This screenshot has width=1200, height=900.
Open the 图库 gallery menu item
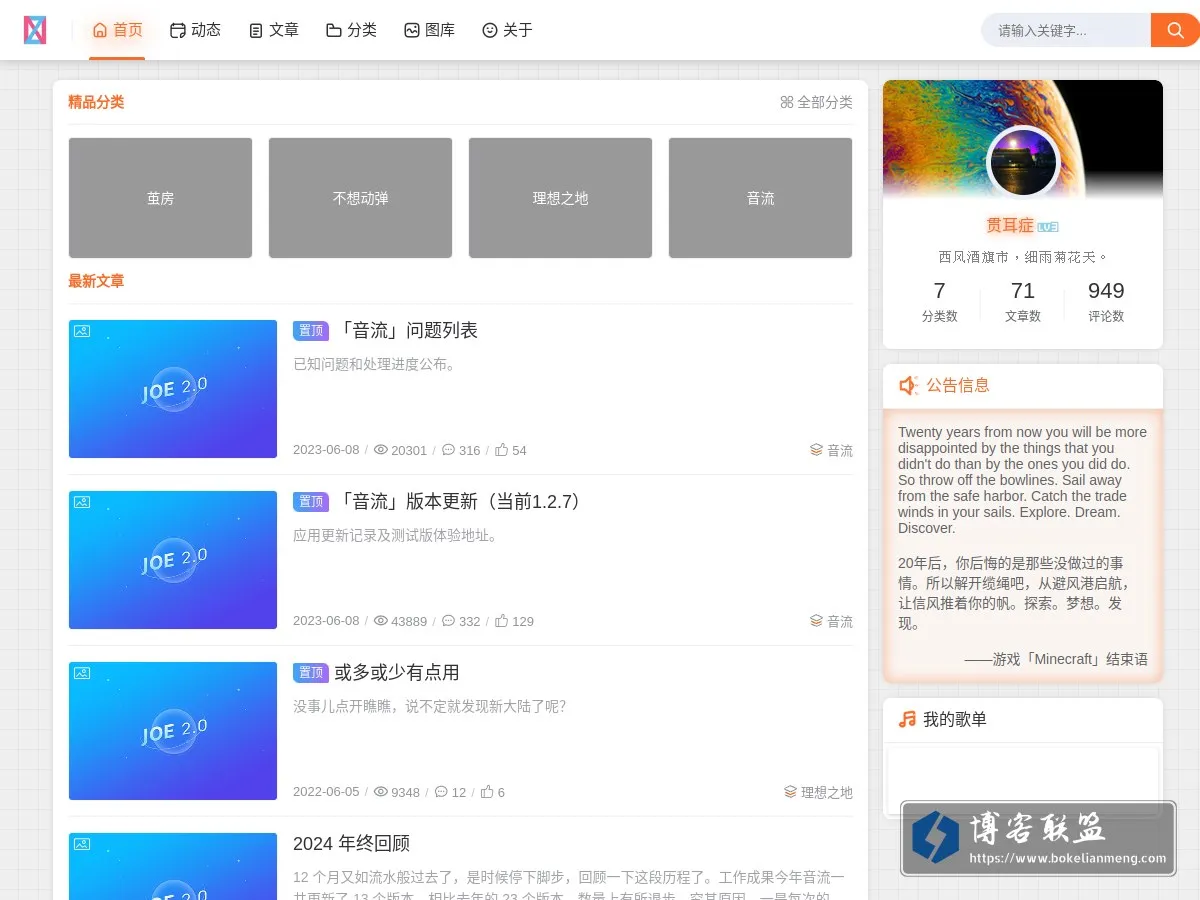[x=429, y=30]
